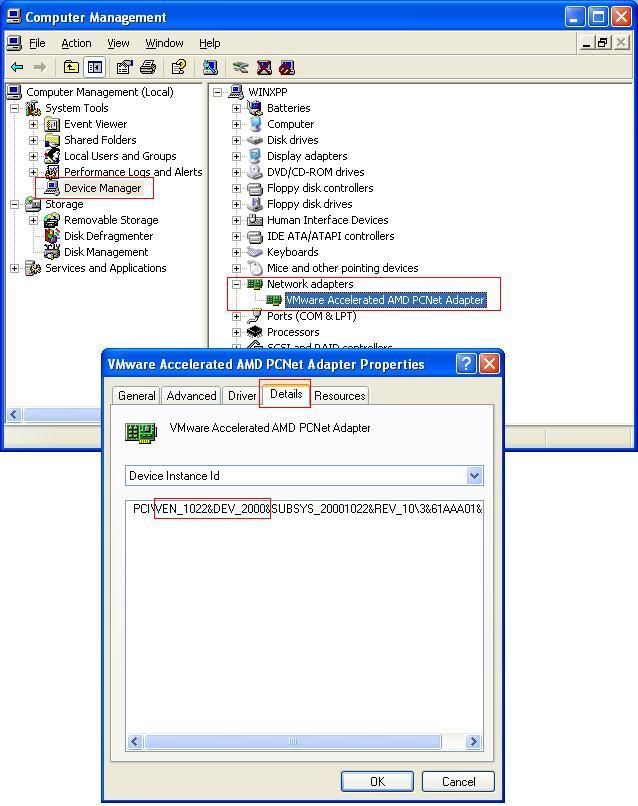Click the network card icon in Properties dialog
This screenshot has width=638, height=806.
point(141,433)
